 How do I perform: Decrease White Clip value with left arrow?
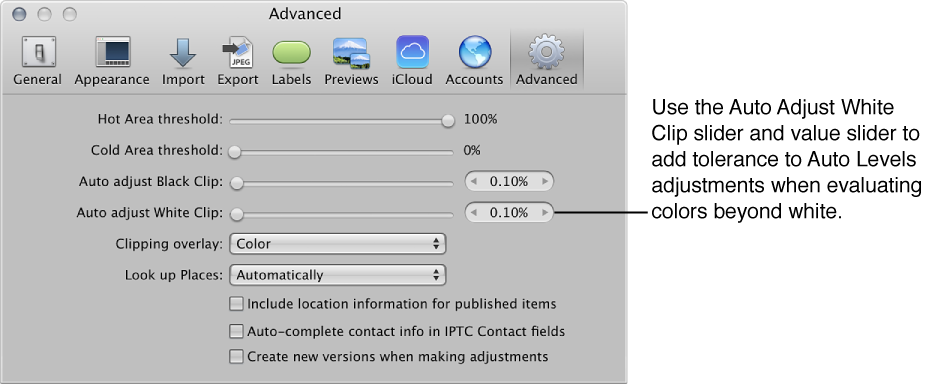(474, 213)
